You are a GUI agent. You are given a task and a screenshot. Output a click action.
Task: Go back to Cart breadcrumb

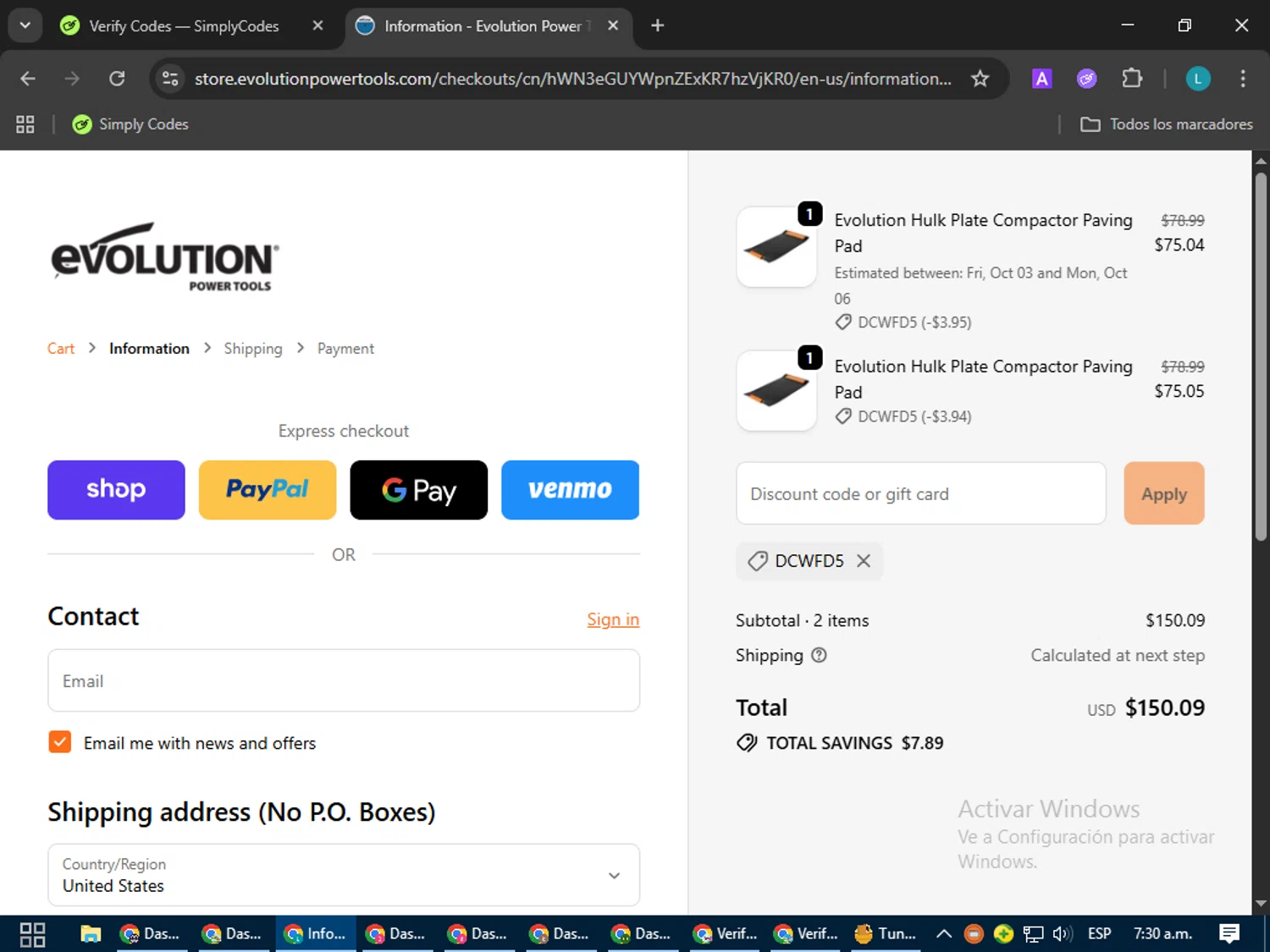pyautogui.click(x=61, y=349)
